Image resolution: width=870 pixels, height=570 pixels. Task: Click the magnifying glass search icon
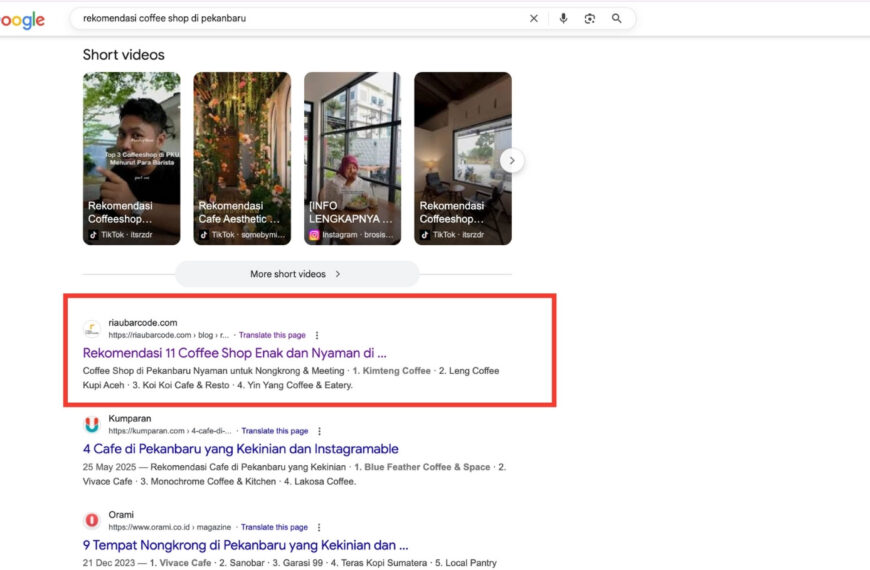click(x=617, y=18)
